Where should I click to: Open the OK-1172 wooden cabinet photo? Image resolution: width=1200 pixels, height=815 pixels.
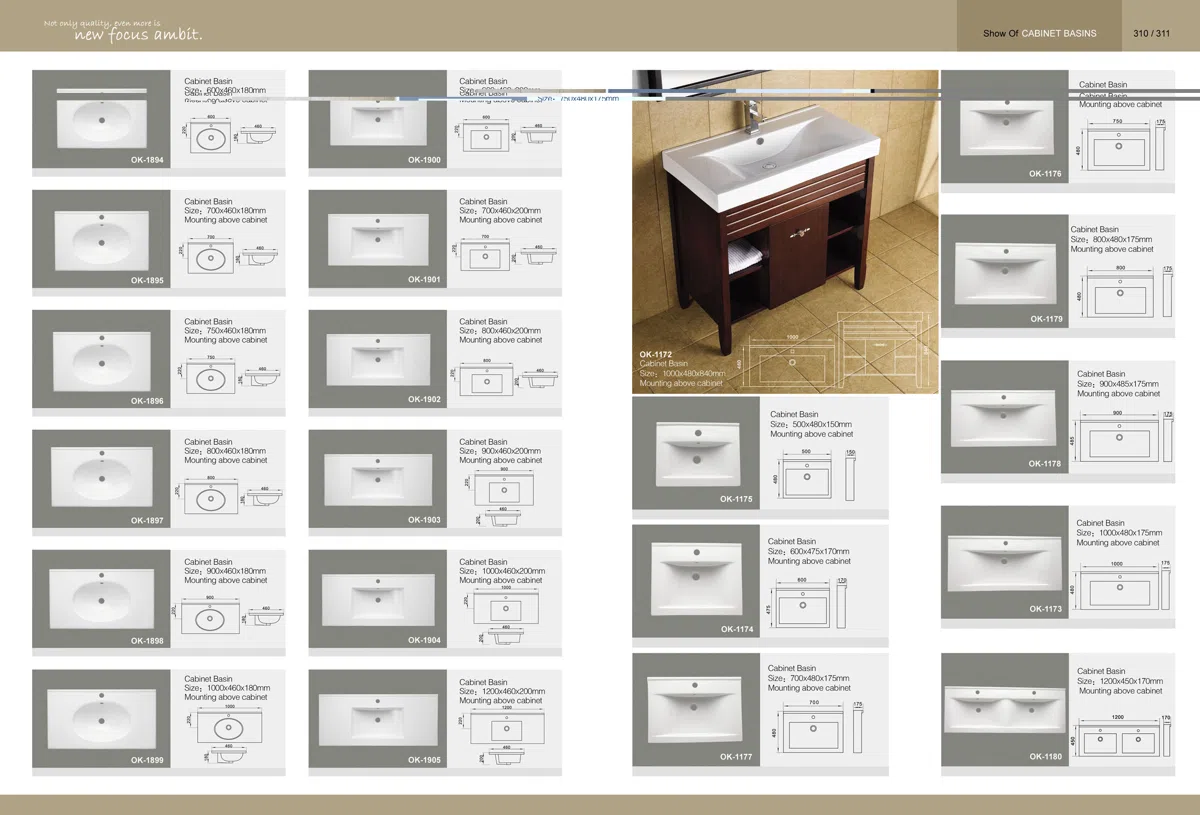tap(785, 231)
